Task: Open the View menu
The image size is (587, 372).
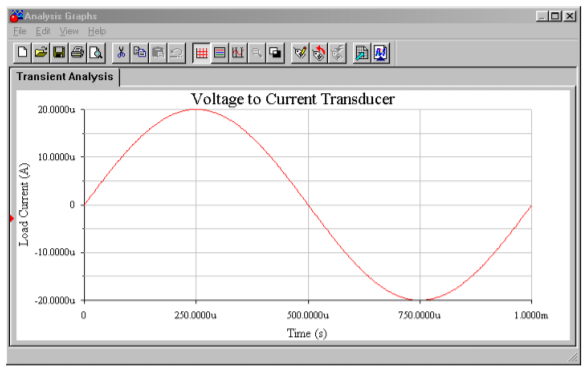Action: coord(69,31)
